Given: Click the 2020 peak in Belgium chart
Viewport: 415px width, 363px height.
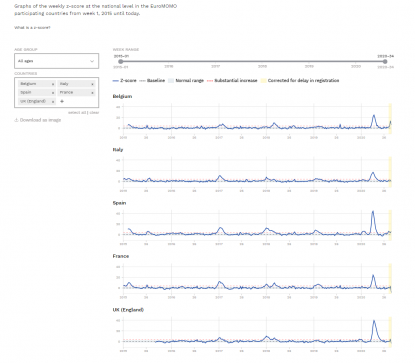Looking at the screenshot, I should click(x=374, y=116).
